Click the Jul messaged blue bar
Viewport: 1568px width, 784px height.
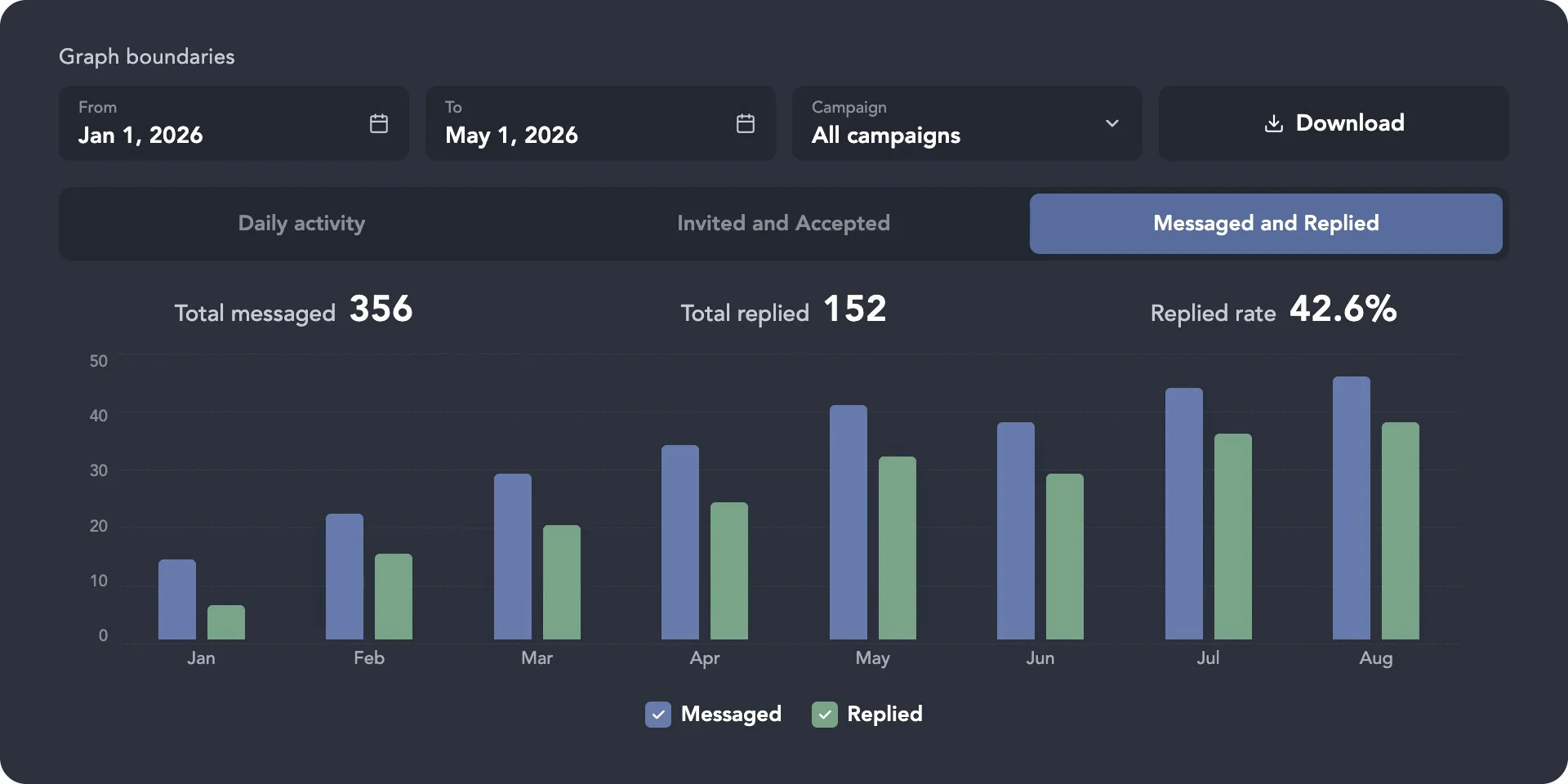pos(1184,514)
